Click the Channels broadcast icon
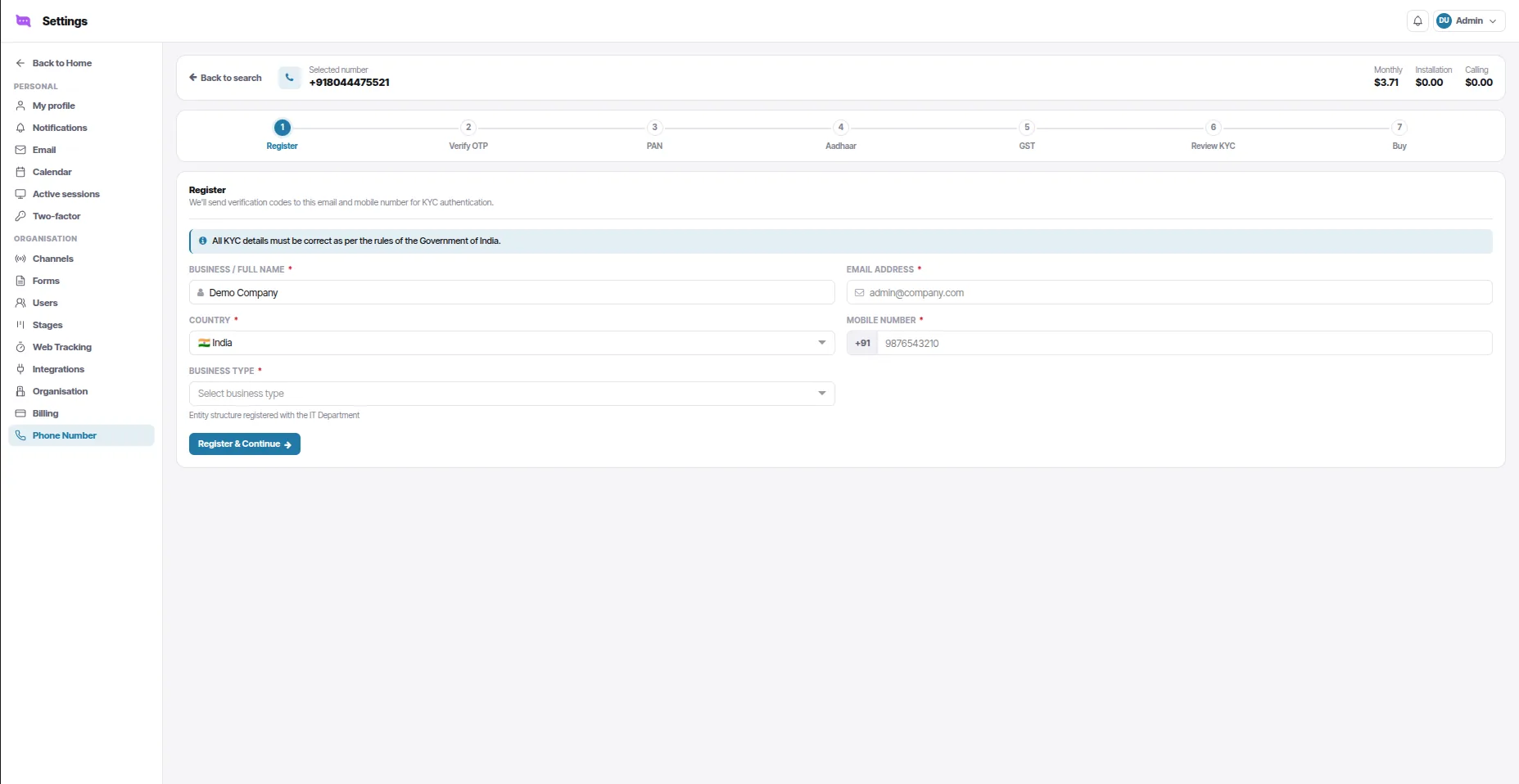Screen dimensions: 1519x784 [20, 259]
